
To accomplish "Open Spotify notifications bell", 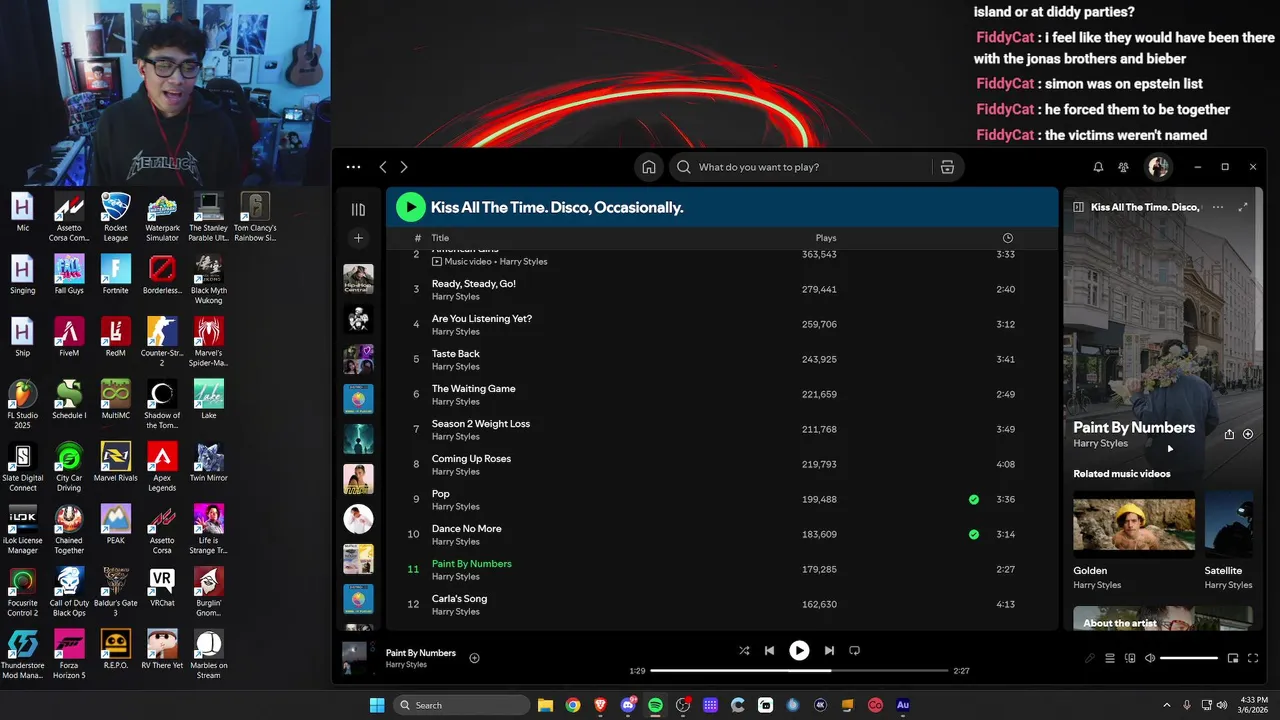I will click(1098, 167).
